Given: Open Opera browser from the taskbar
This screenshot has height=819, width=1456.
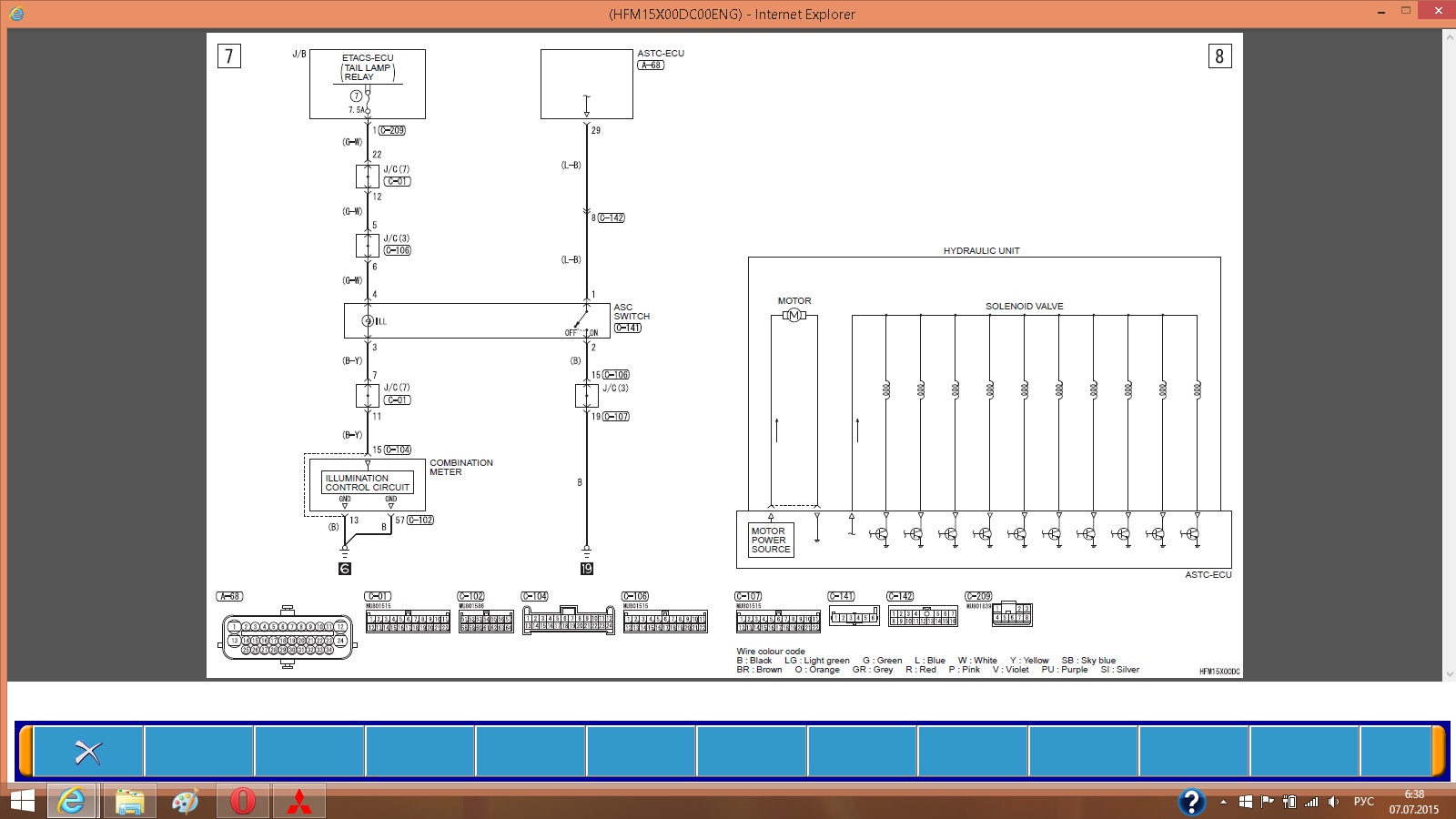Looking at the screenshot, I should click(x=242, y=801).
